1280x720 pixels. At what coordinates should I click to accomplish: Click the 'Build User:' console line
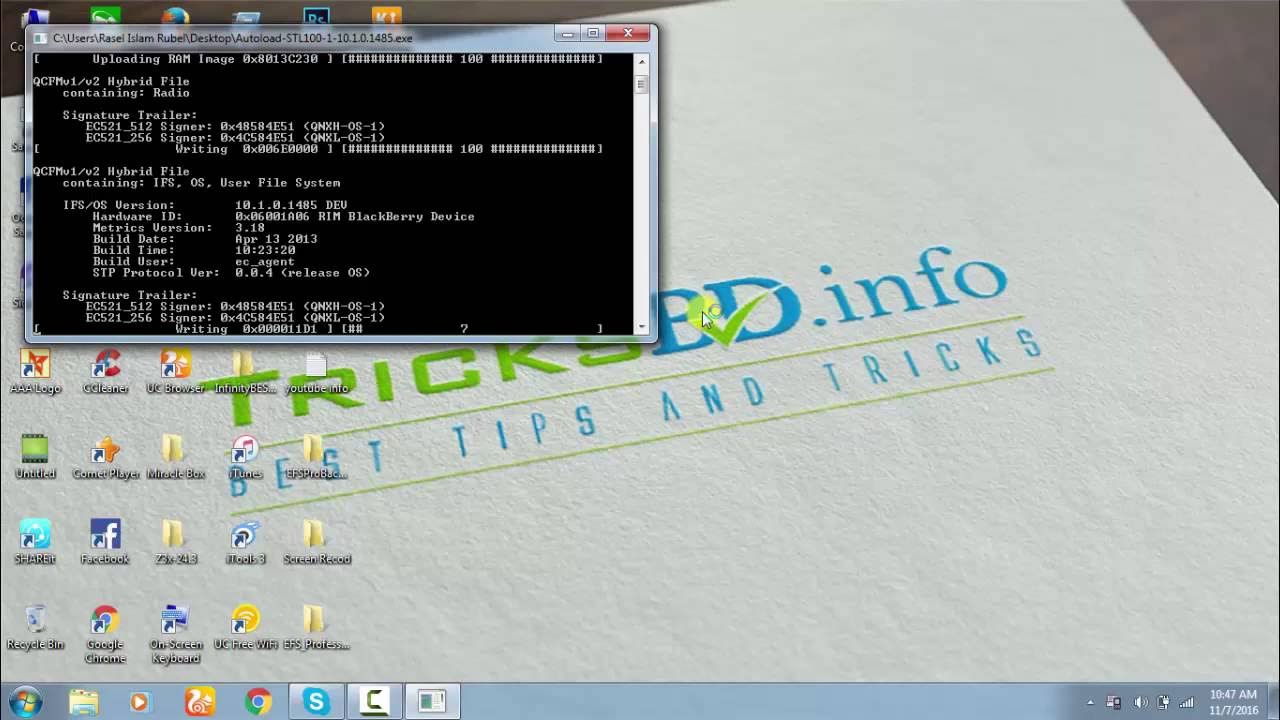193,262
